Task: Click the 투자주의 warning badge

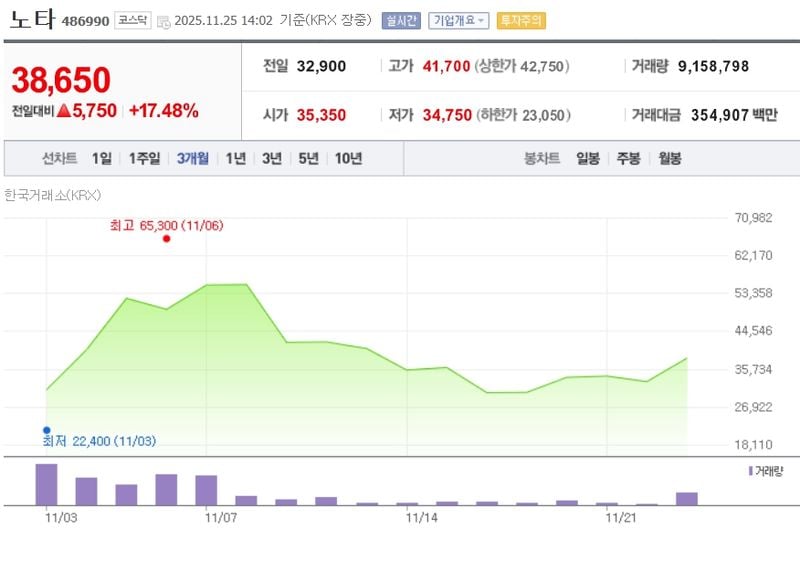Action: pyautogui.click(x=521, y=20)
